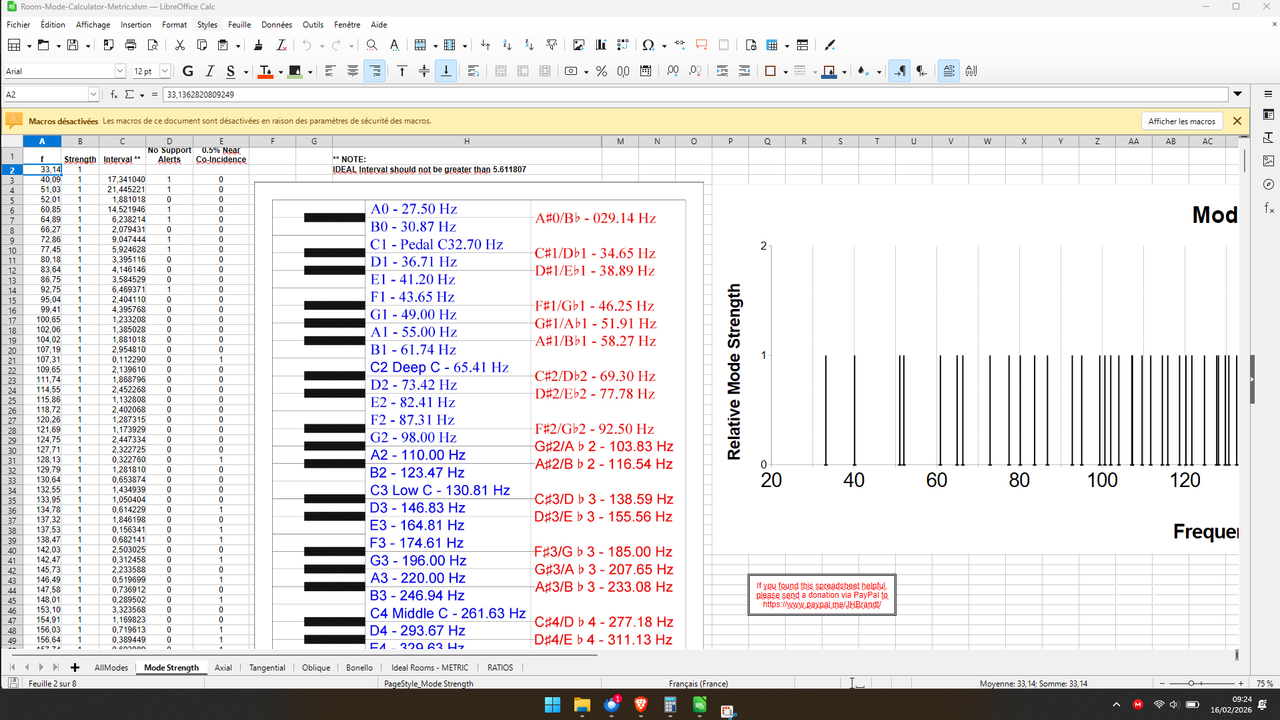
Task: Open the Borders dropdown arrow
Action: [786, 71]
